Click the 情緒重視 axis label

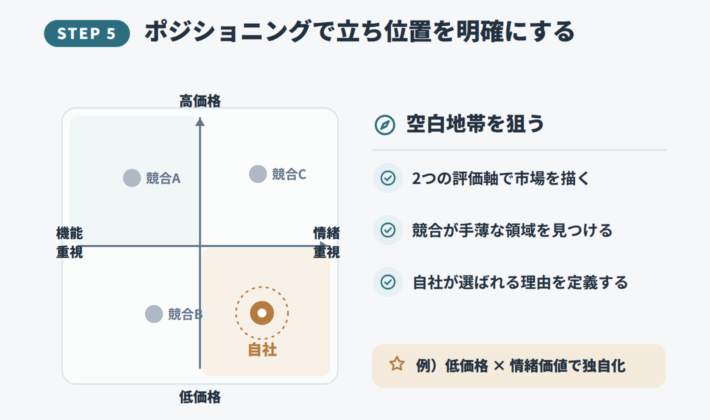click(x=326, y=243)
